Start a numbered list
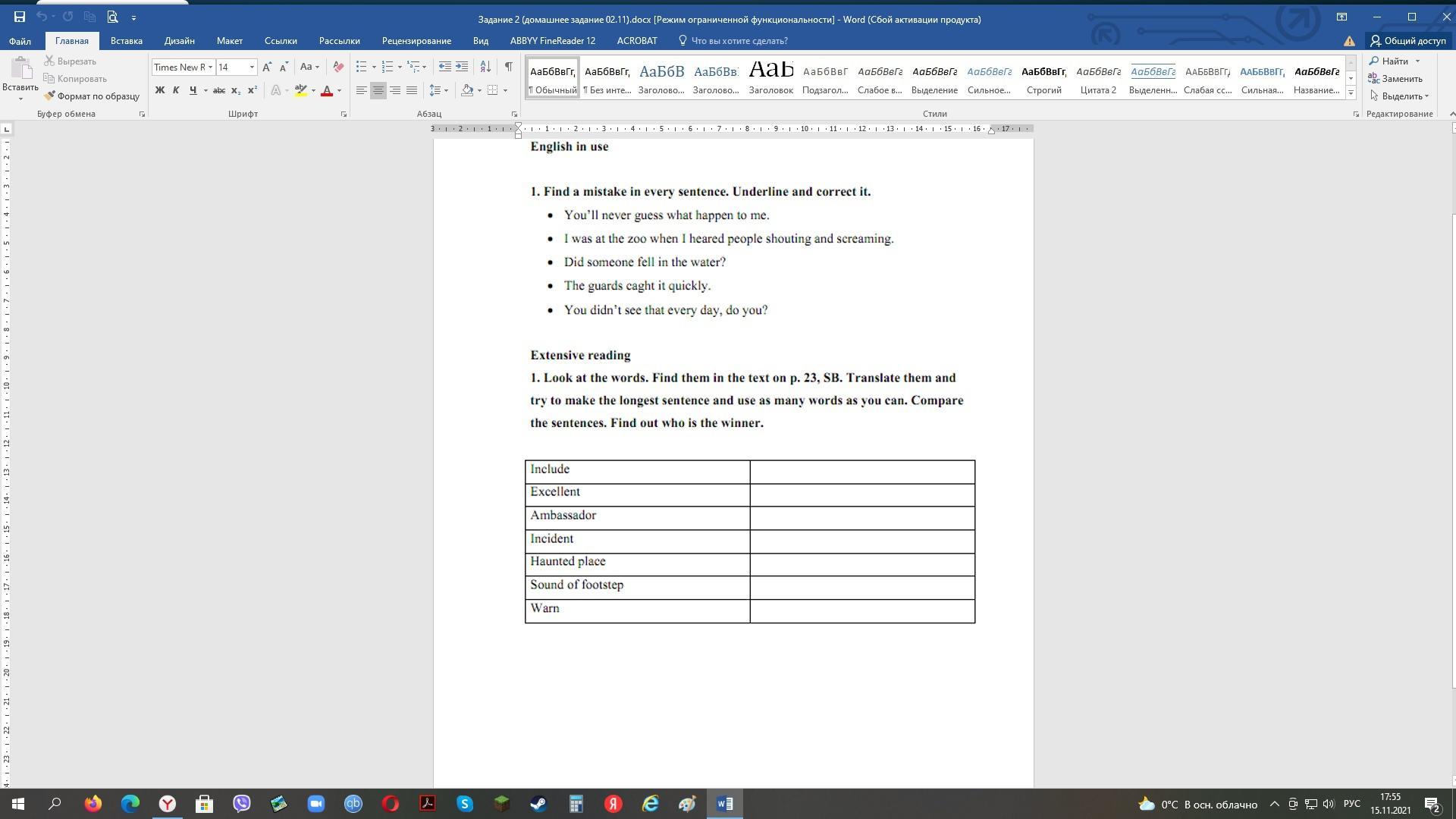The image size is (1456, 819). (x=388, y=67)
